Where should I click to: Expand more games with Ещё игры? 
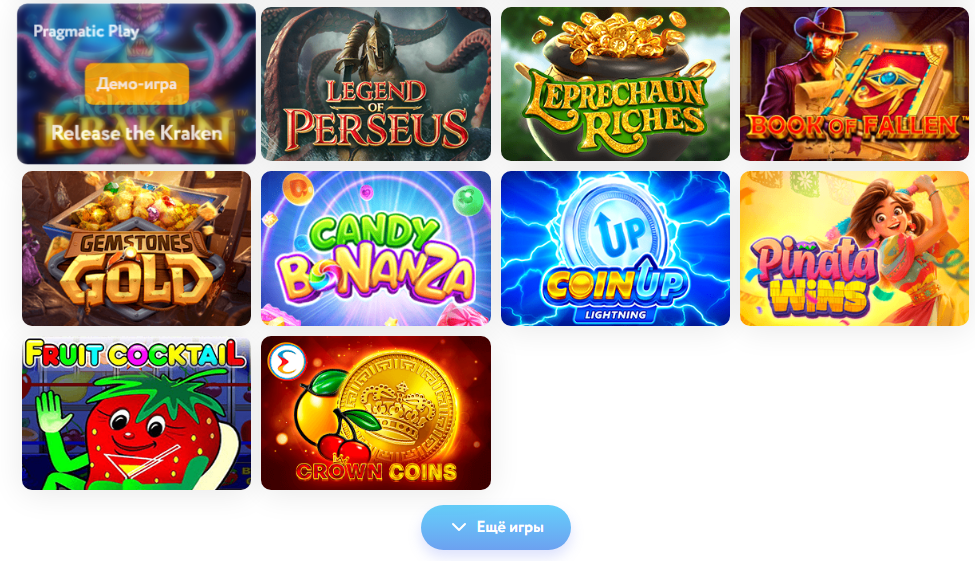coord(496,527)
